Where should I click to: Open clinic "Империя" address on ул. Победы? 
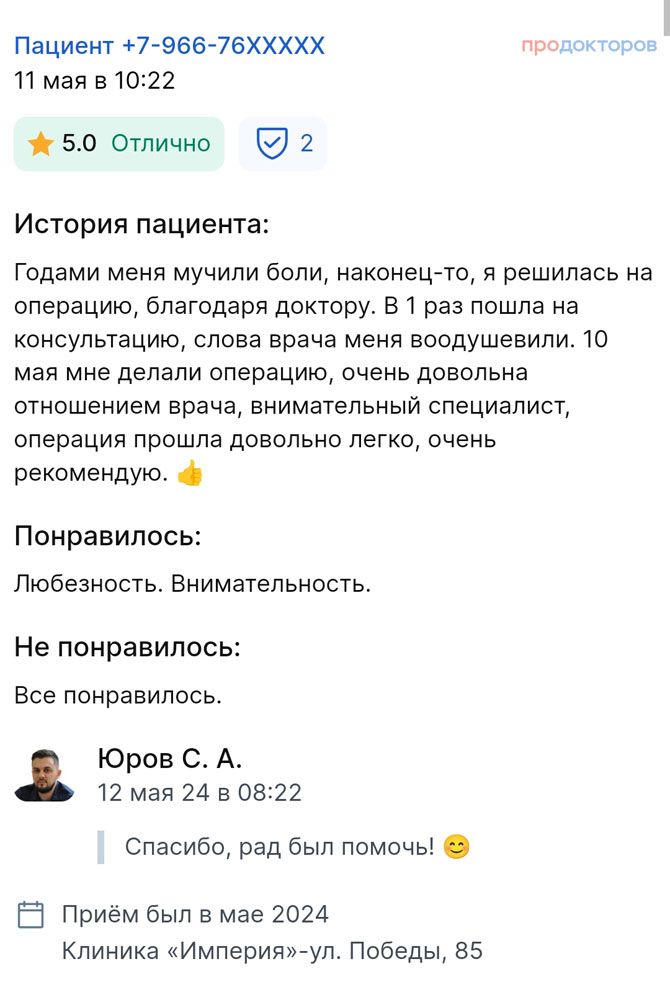click(272, 950)
